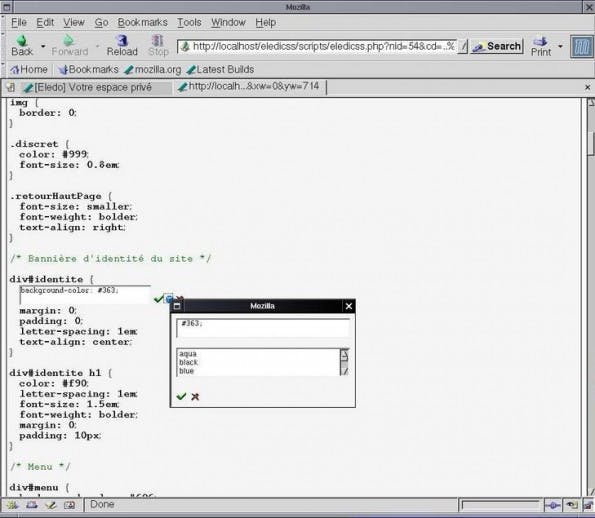Open the URL bar history dropdown
Screen dimensions: 595x518
click(x=463, y=46)
